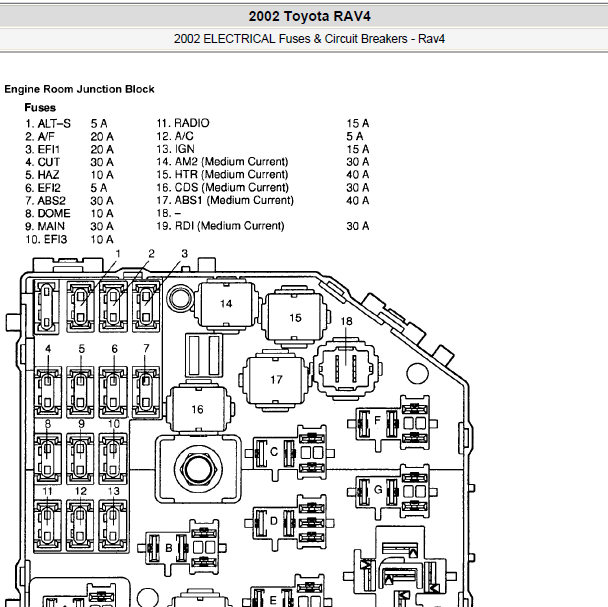The width and height of the screenshot is (608, 607).
Task: Click the "Fuses" subheading
Action: [x=40, y=107]
